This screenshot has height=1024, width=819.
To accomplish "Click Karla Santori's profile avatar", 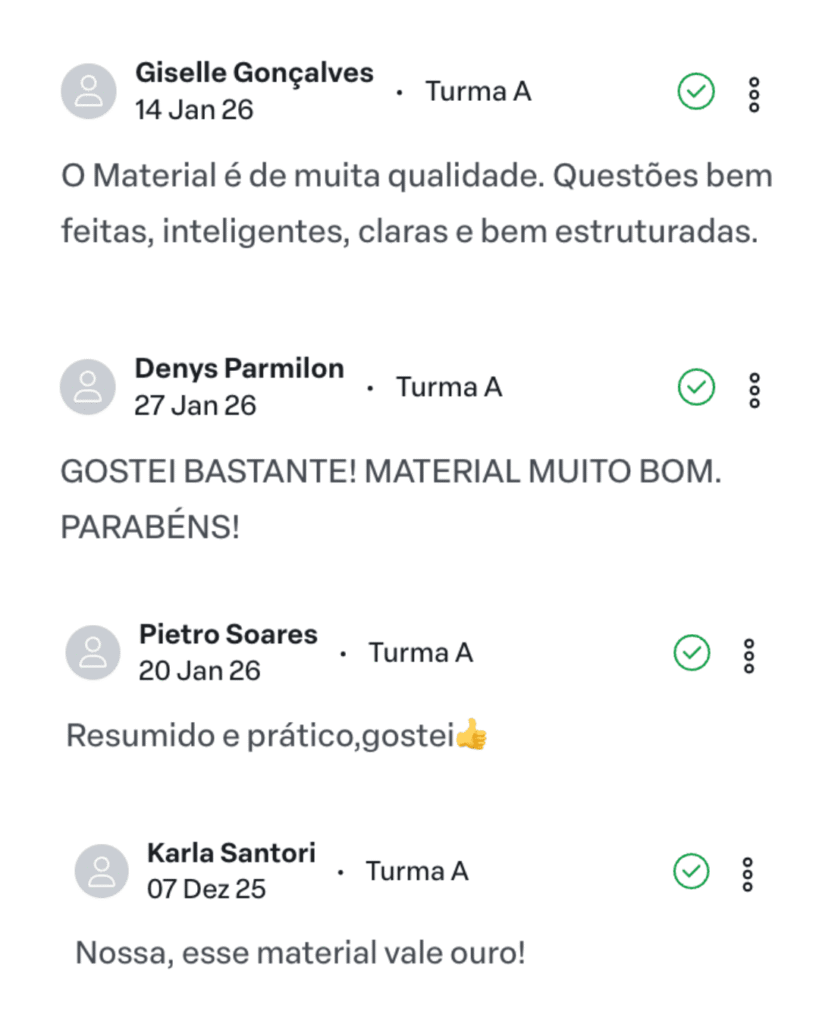I will 101,871.
